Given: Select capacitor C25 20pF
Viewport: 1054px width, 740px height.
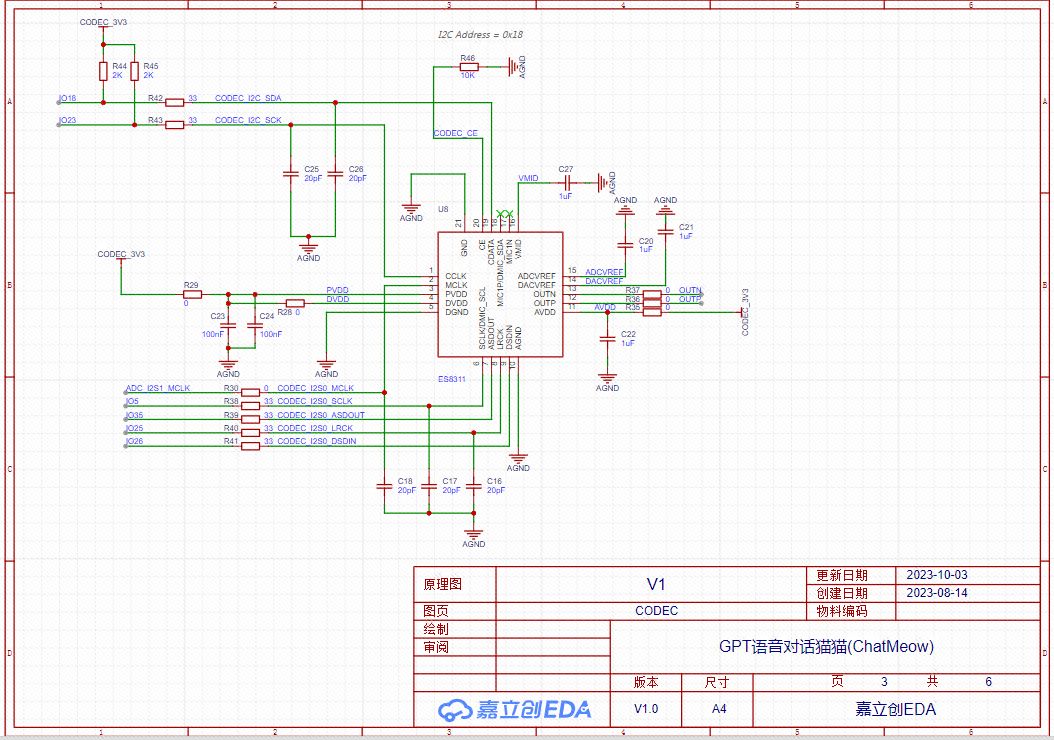Looking at the screenshot, I should pos(290,174).
